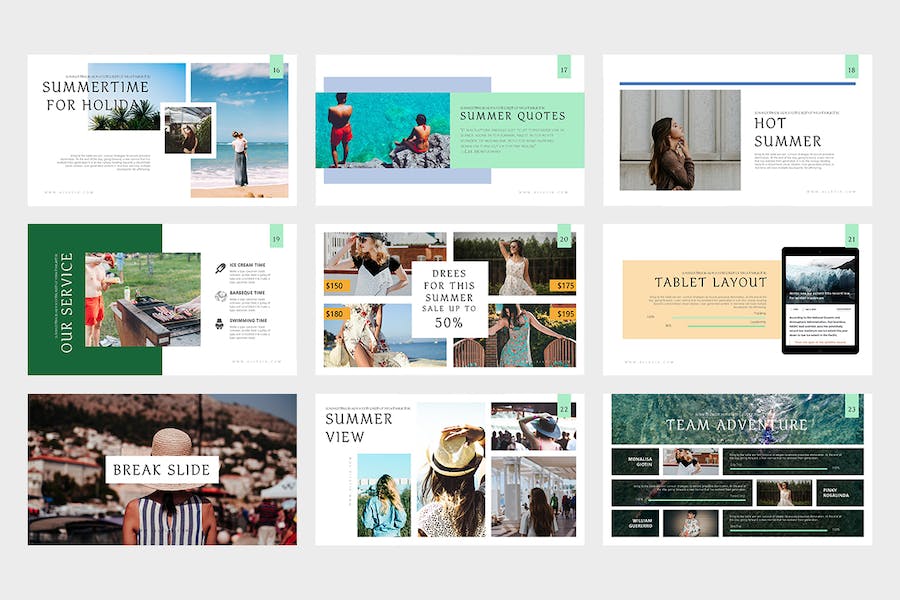The image size is (900, 600).
Task: Click the Sale Up To 50% text box
Action: pyautogui.click(x=449, y=299)
